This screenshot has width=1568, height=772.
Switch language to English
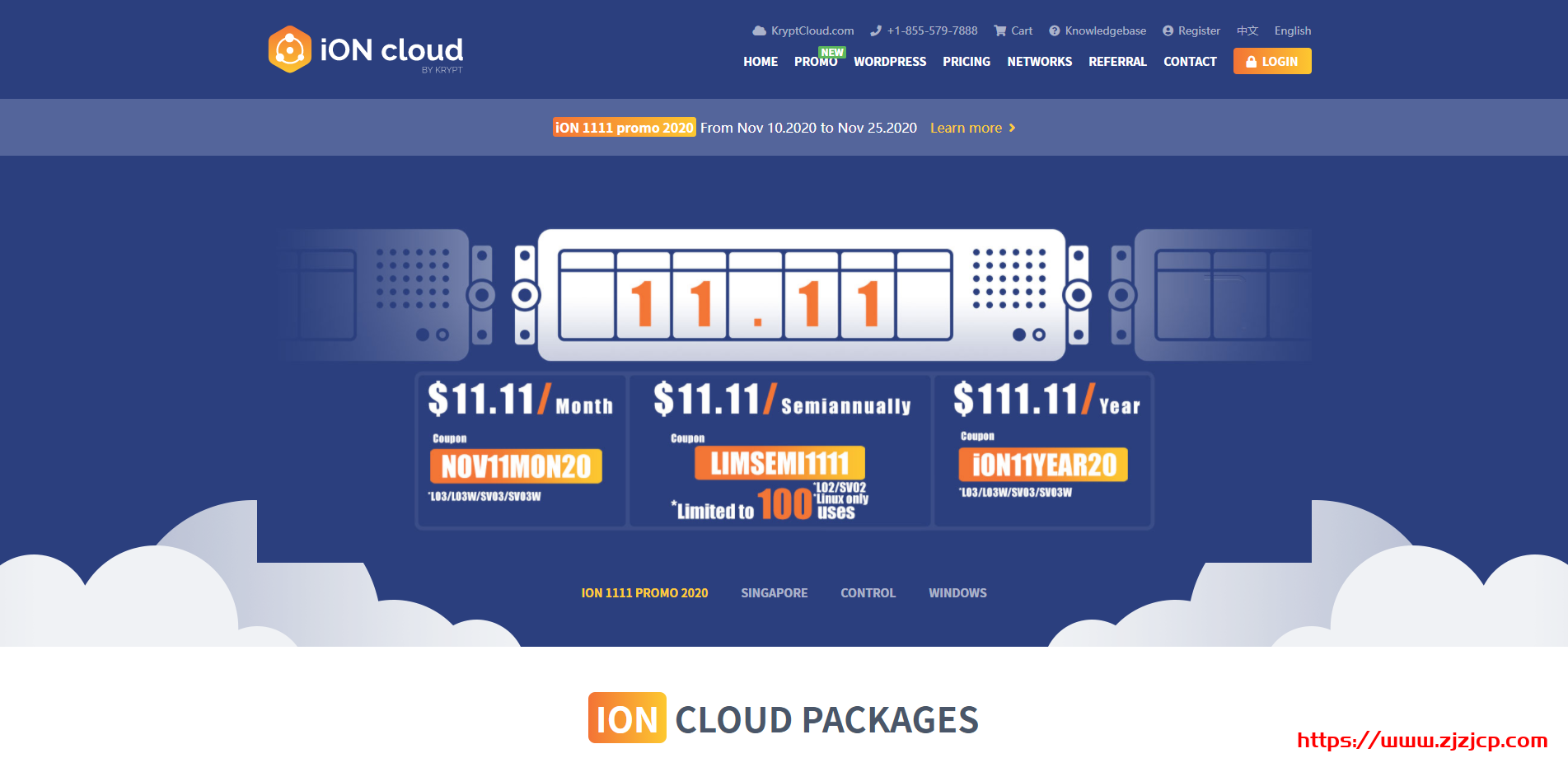click(x=1292, y=30)
